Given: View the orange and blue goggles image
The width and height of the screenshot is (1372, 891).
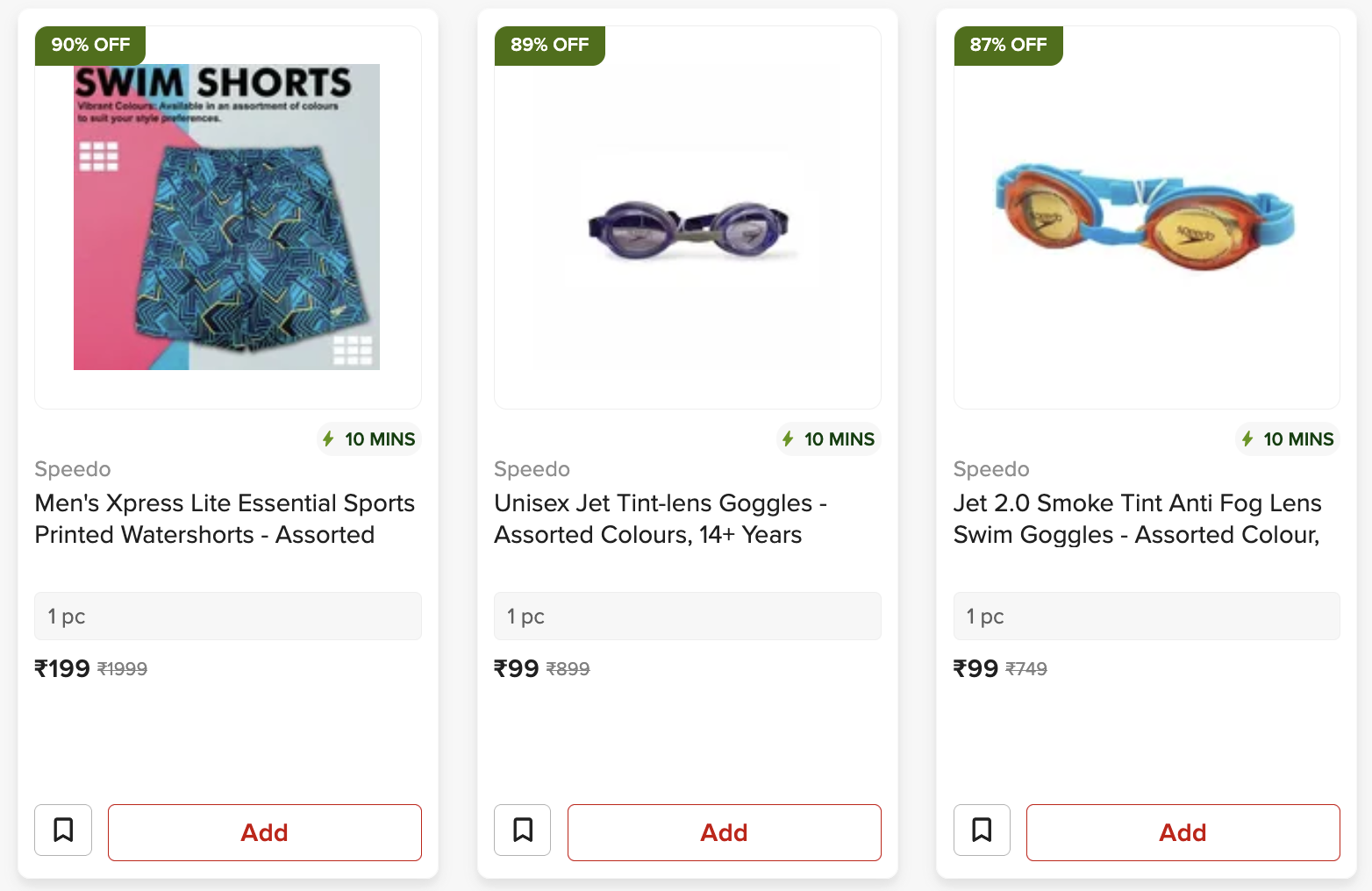Looking at the screenshot, I should (1146, 217).
